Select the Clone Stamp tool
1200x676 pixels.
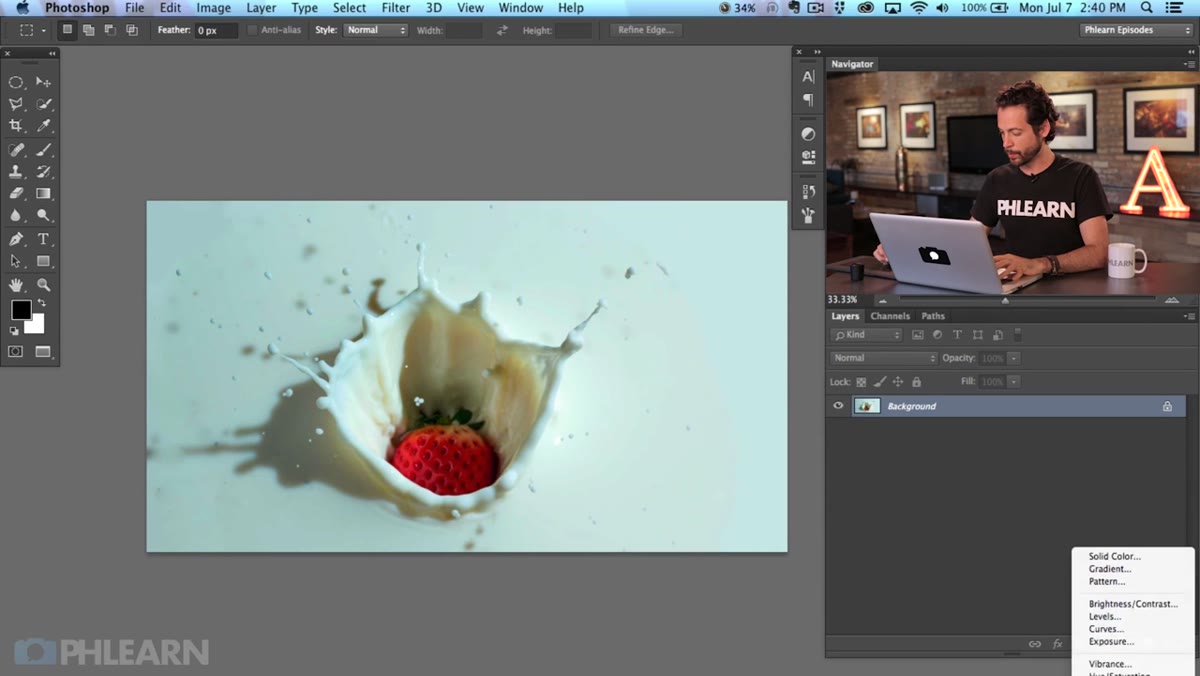16,172
